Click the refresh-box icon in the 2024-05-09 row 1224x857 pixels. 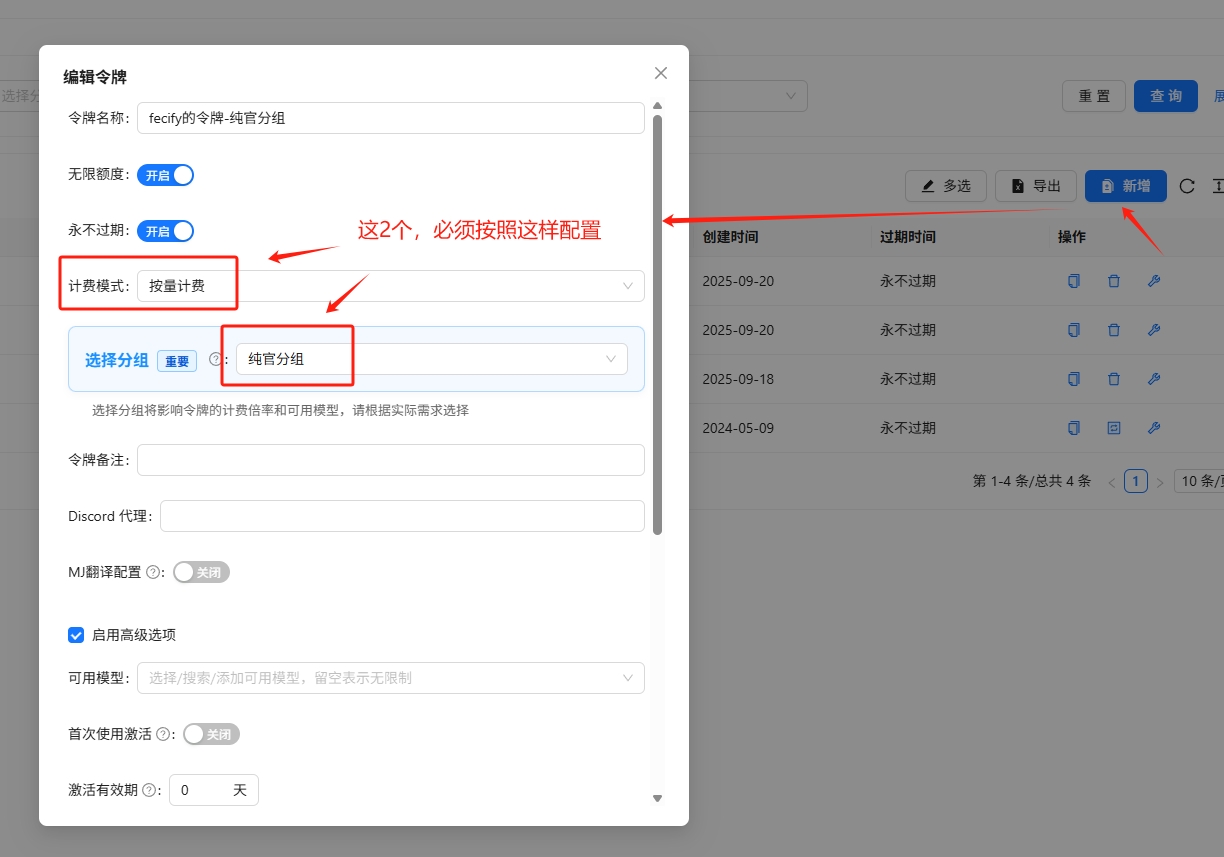tap(1114, 428)
